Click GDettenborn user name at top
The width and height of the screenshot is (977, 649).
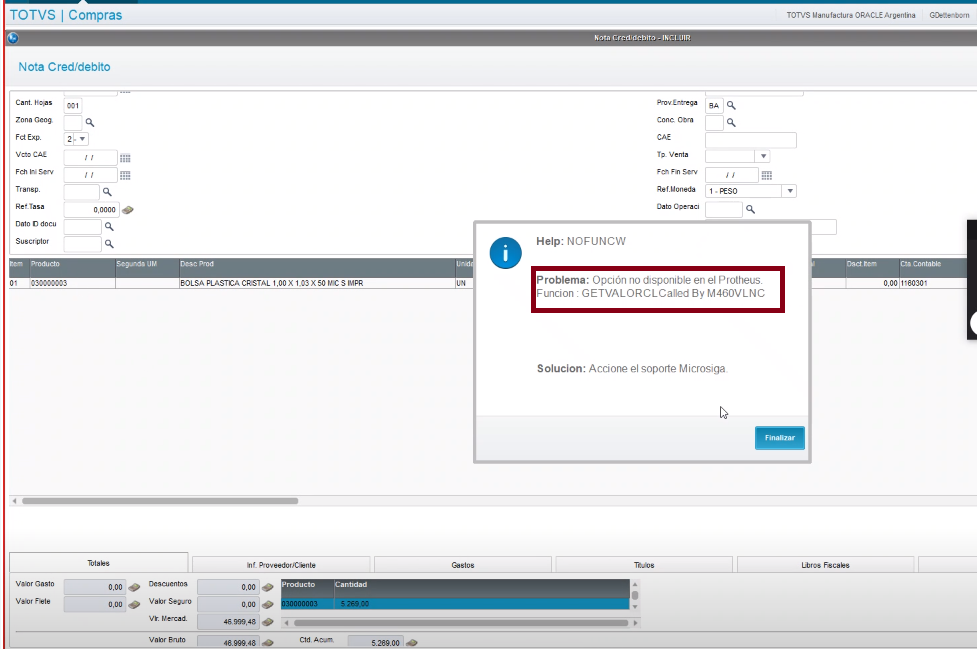coord(949,15)
